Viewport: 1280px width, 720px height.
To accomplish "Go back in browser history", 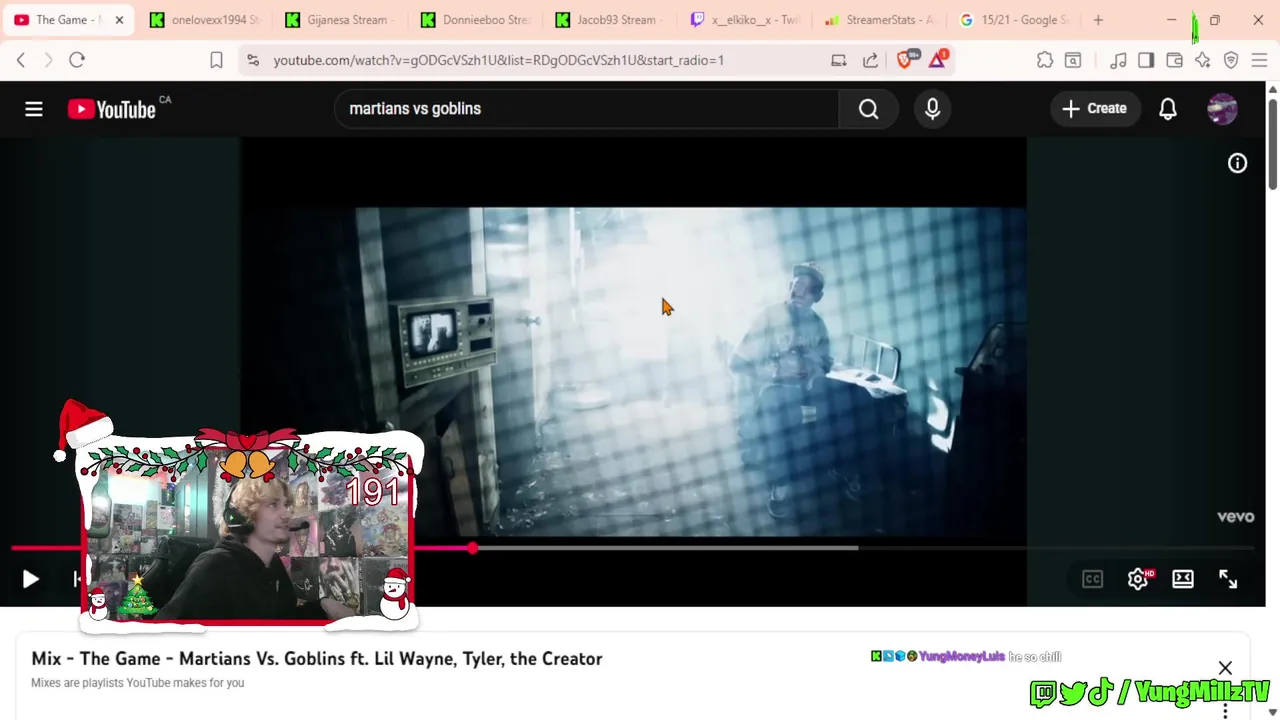I will pos(21,60).
